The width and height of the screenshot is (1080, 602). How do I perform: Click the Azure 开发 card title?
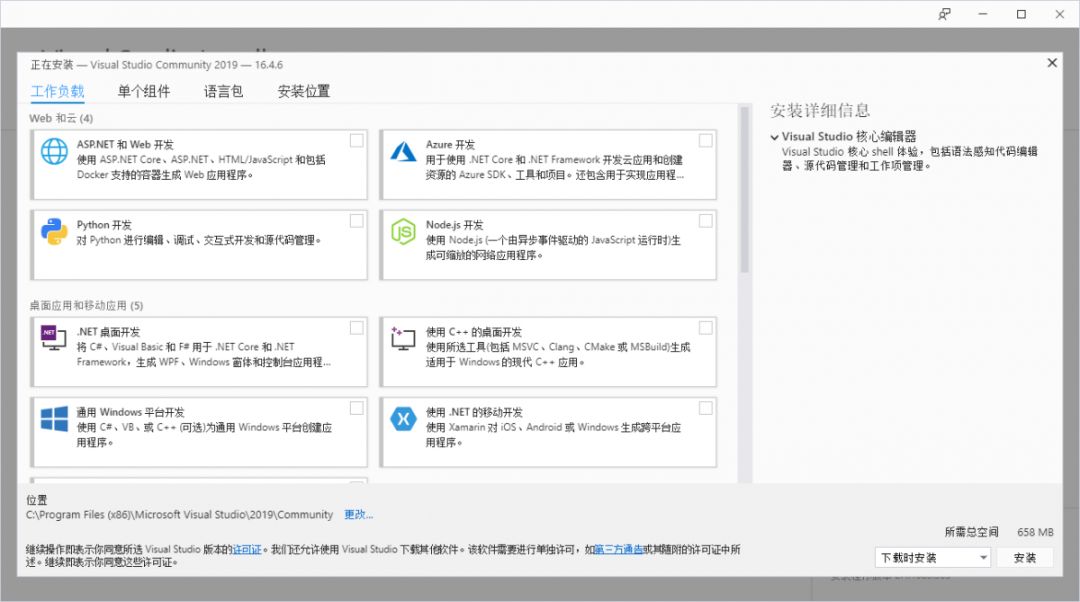click(x=450, y=145)
